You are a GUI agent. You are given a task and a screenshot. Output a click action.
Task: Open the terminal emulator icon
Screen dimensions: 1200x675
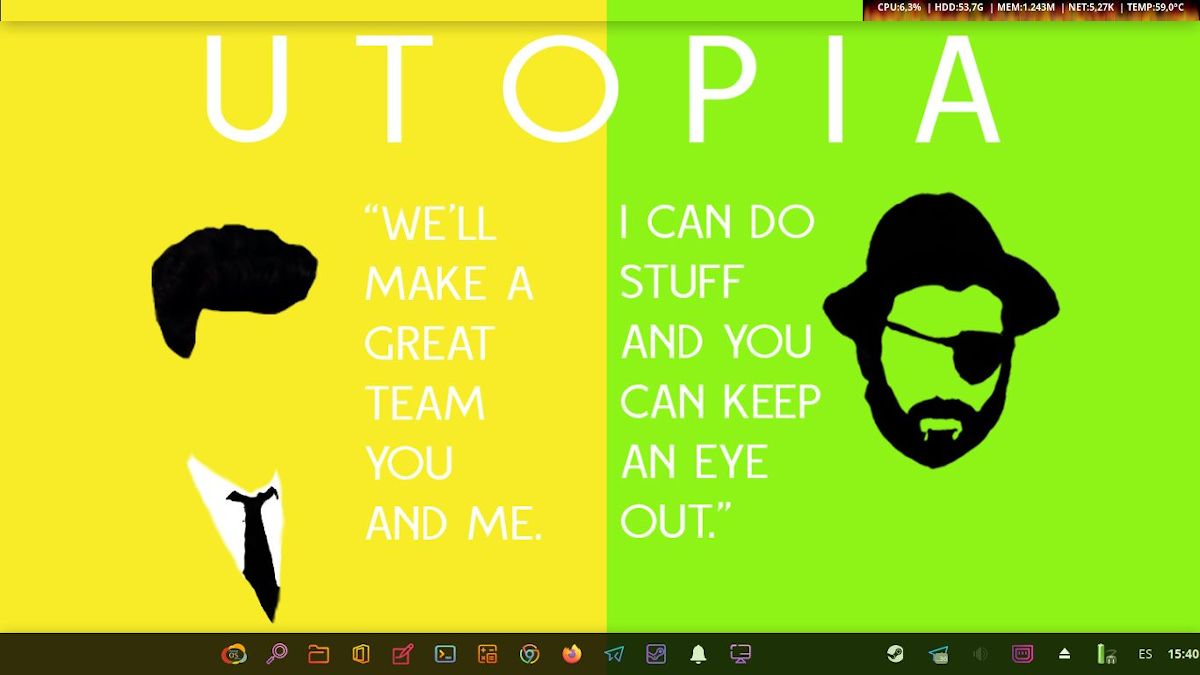tap(445, 654)
